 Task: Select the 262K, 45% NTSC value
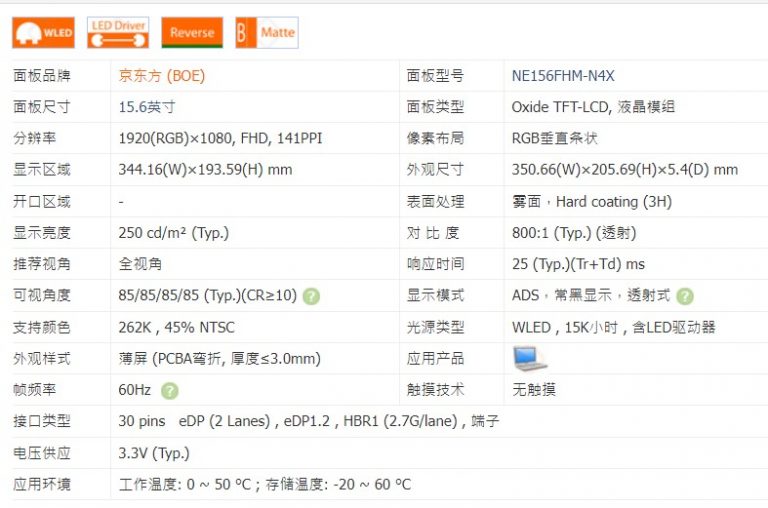[x=177, y=327]
